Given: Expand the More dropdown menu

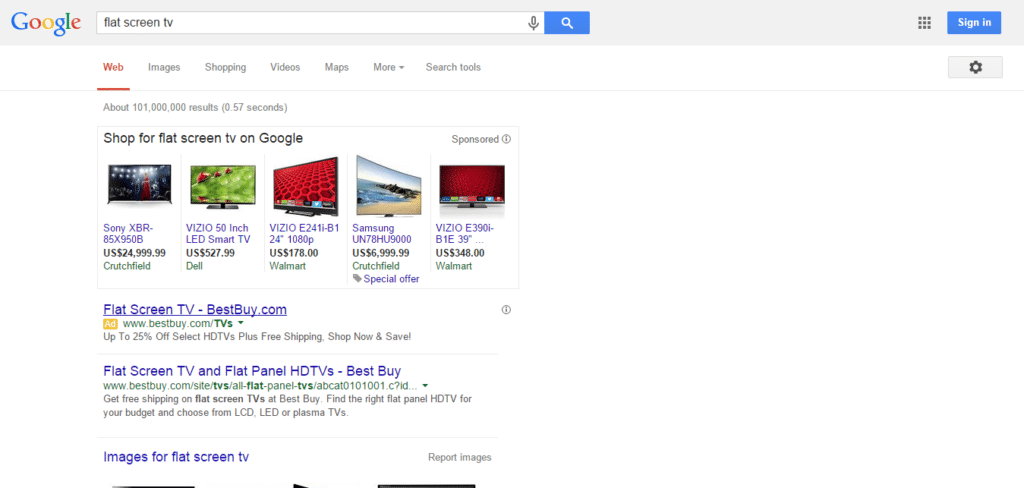Looking at the screenshot, I should click(388, 68).
